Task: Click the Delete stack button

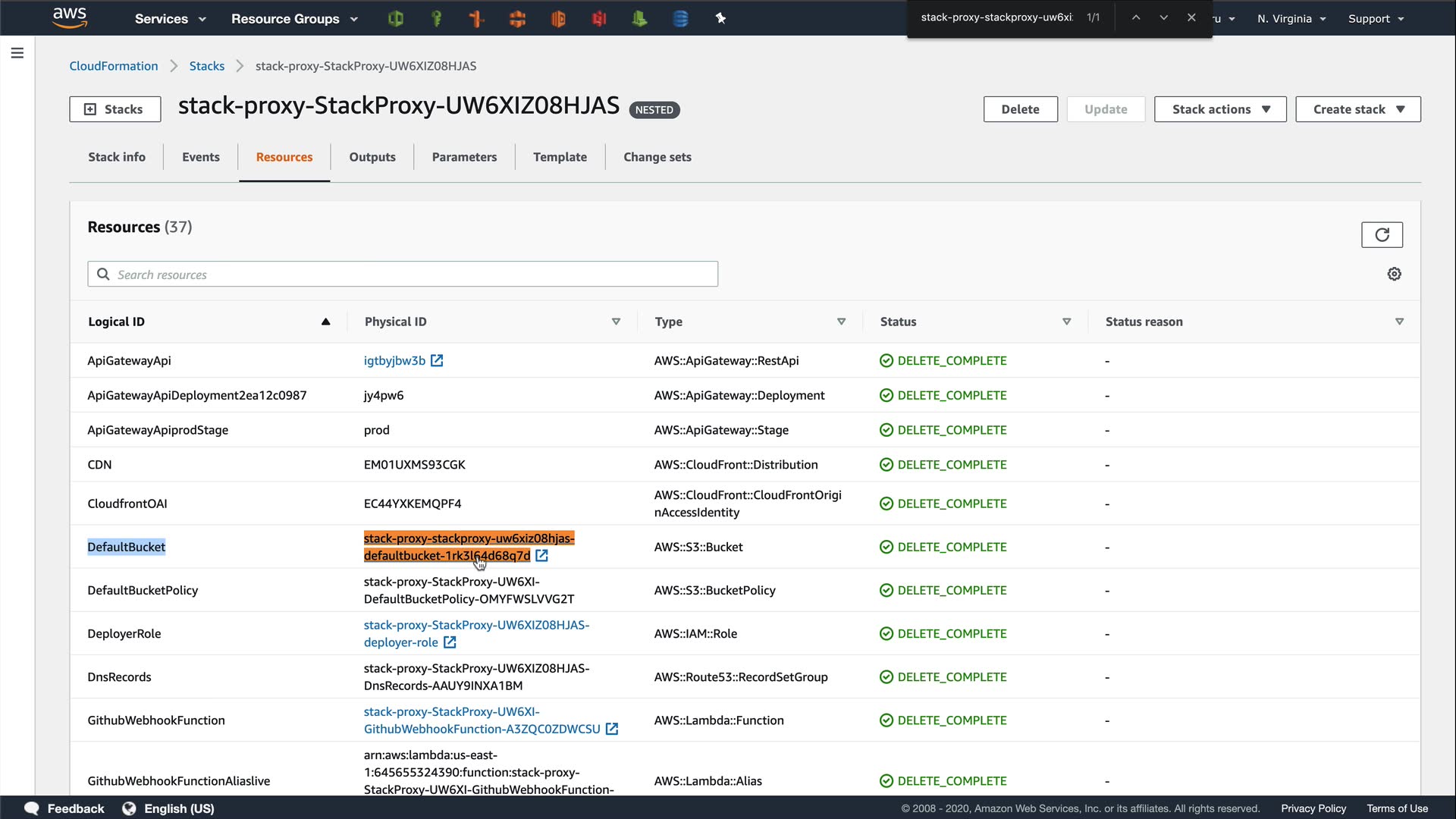Action: pos(1020,109)
